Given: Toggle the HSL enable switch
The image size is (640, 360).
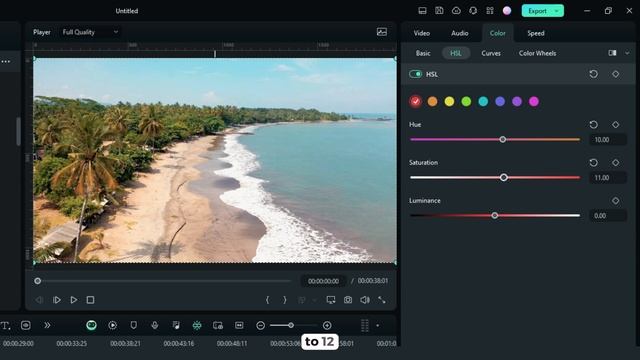Looking at the screenshot, I should pos(416,74).
